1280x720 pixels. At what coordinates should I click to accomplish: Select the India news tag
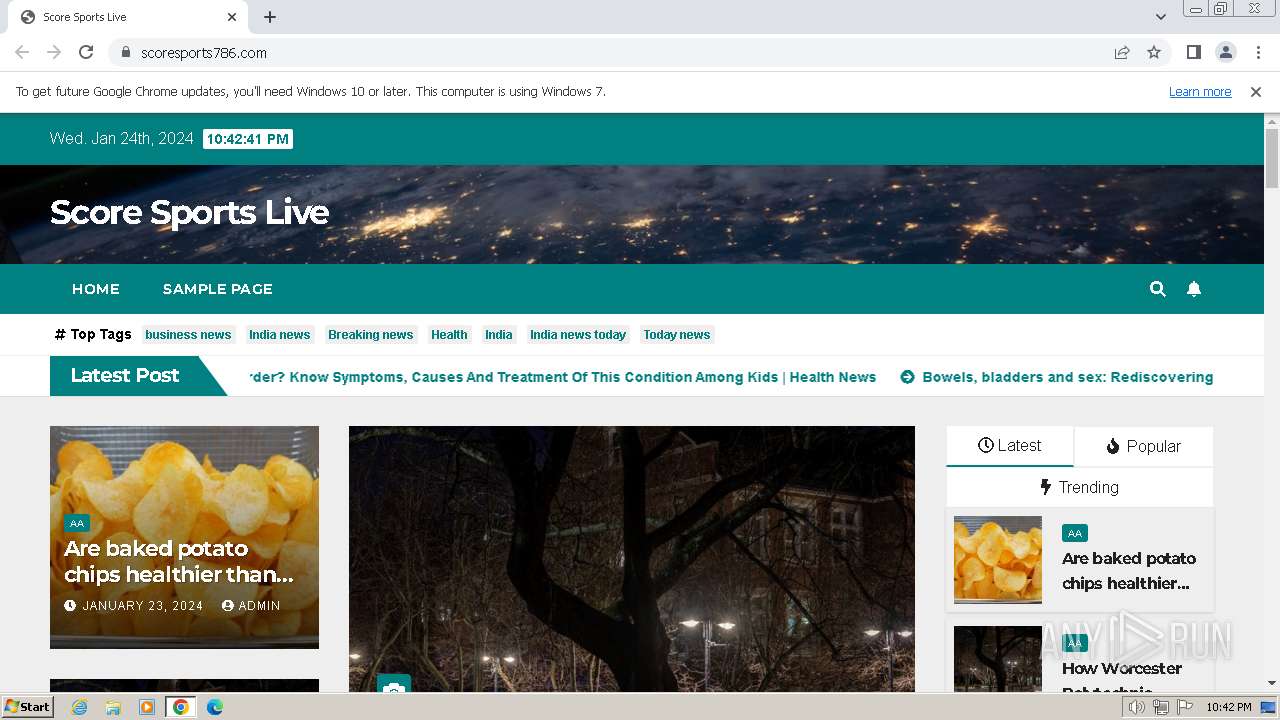[x=280, y=335]
